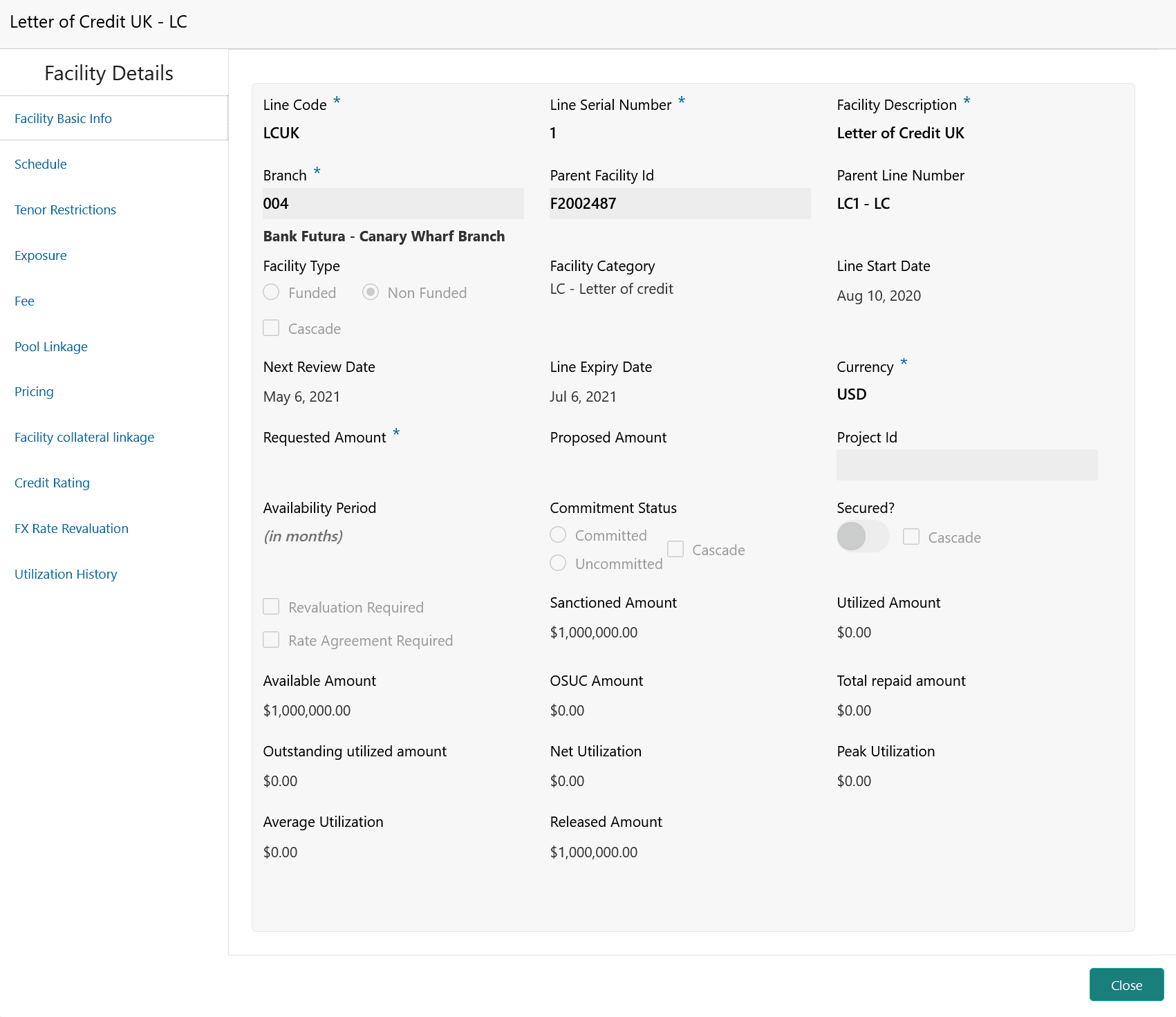
Task: Show the Pricing section
Action: pyautogui.click(x=34, y=392)
